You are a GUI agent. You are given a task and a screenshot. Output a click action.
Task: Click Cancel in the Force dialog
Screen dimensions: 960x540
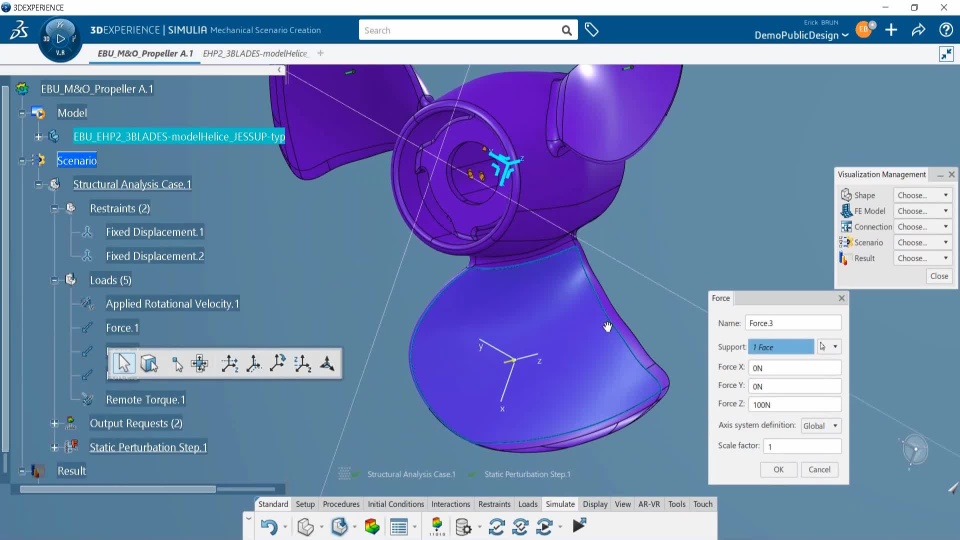click(819, 470)
